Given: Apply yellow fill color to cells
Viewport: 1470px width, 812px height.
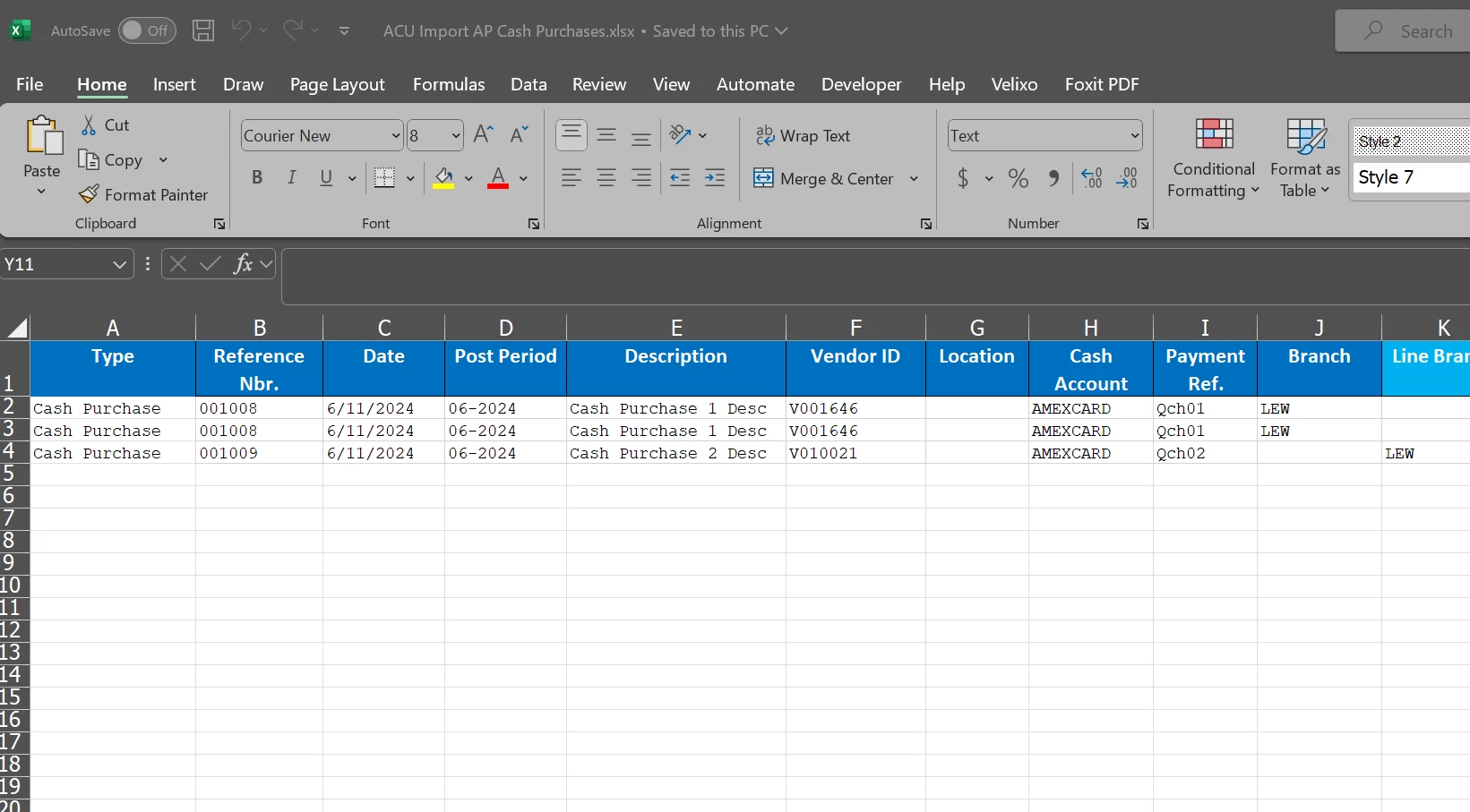Looking at the screenshot, I should pyautogui.click(x=443, y=178).
